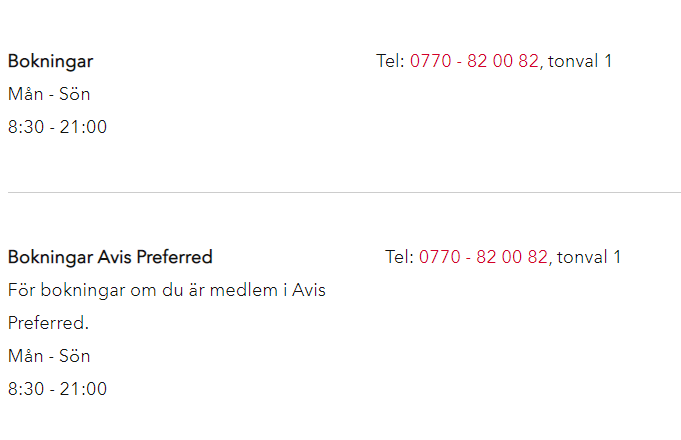Click the standalone 'Bokningar' heading
Screen dimensions: 681x440
[x=50, y=61]
